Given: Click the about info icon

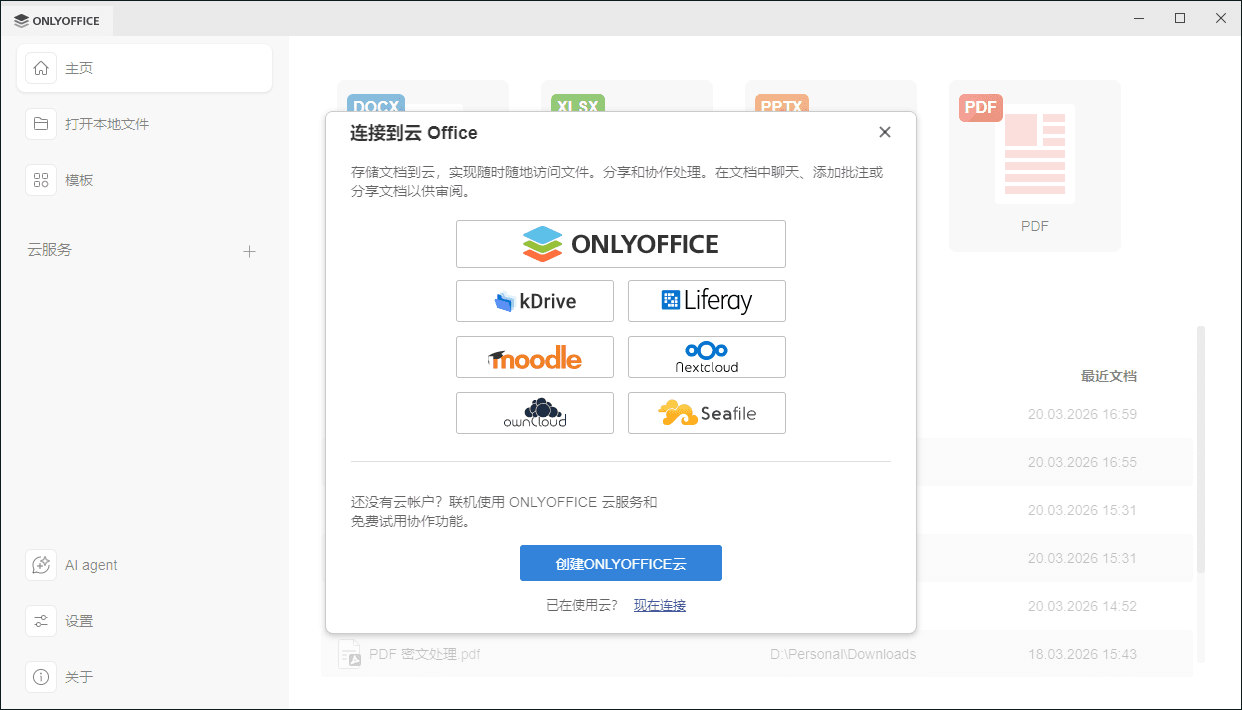Looking at the screenshot, I should click(x=41, y=677).
